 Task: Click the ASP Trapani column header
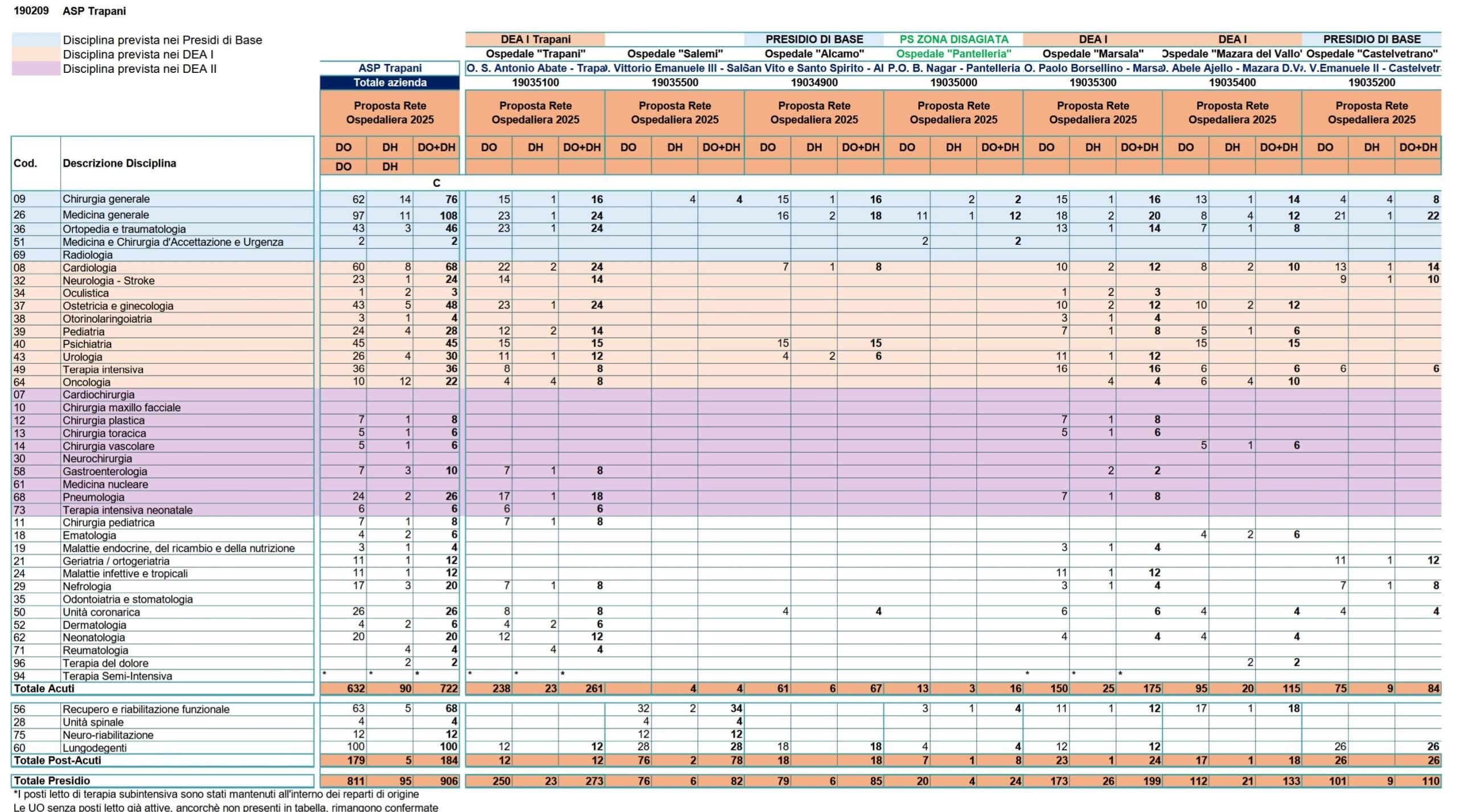point(390,68)
